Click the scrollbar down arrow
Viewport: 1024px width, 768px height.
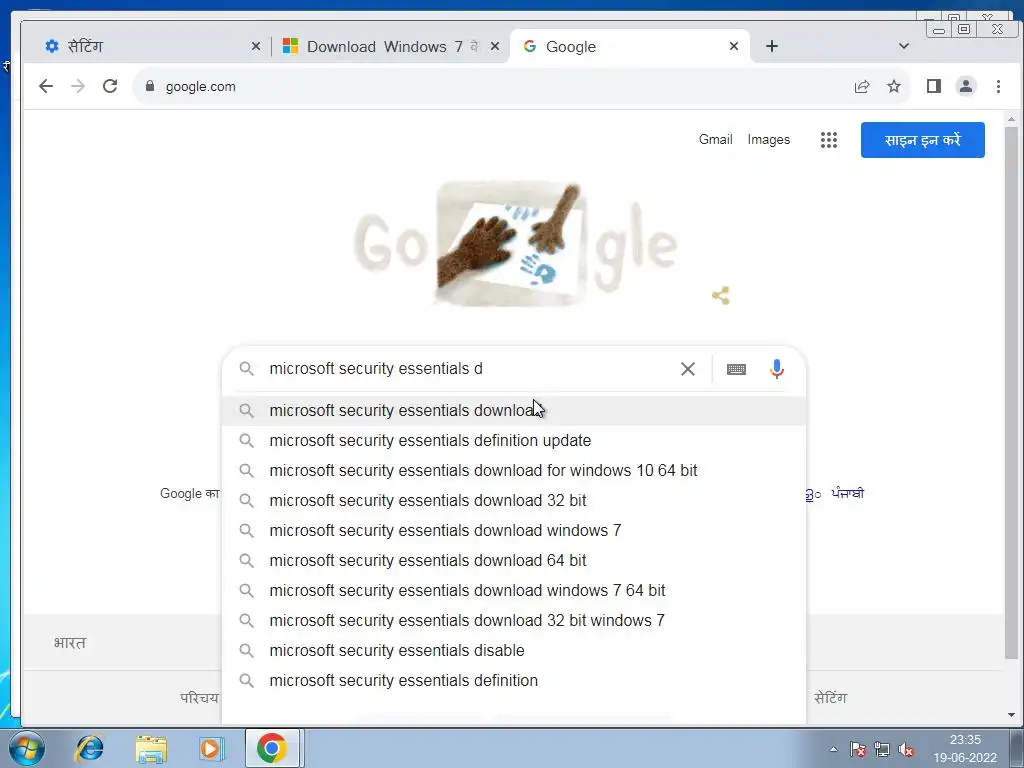coord(1011,716)
